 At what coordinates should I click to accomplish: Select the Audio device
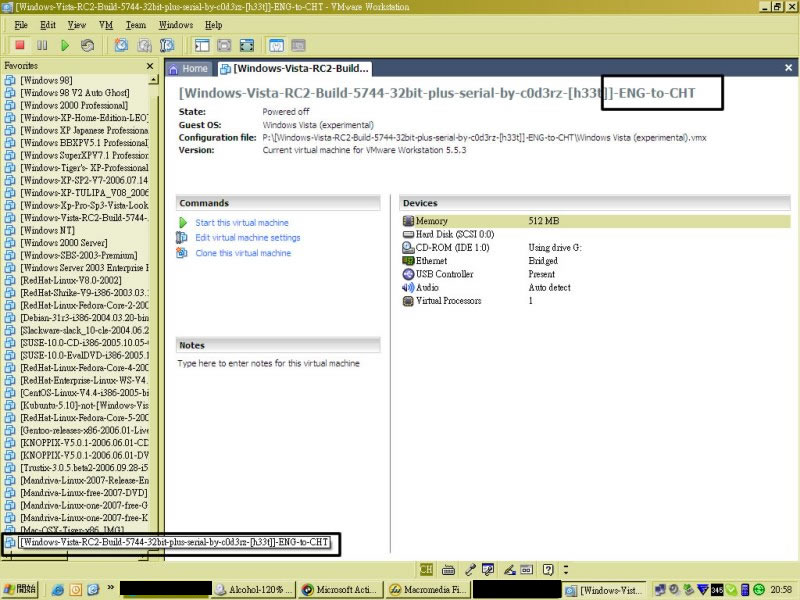click(421, 287)
